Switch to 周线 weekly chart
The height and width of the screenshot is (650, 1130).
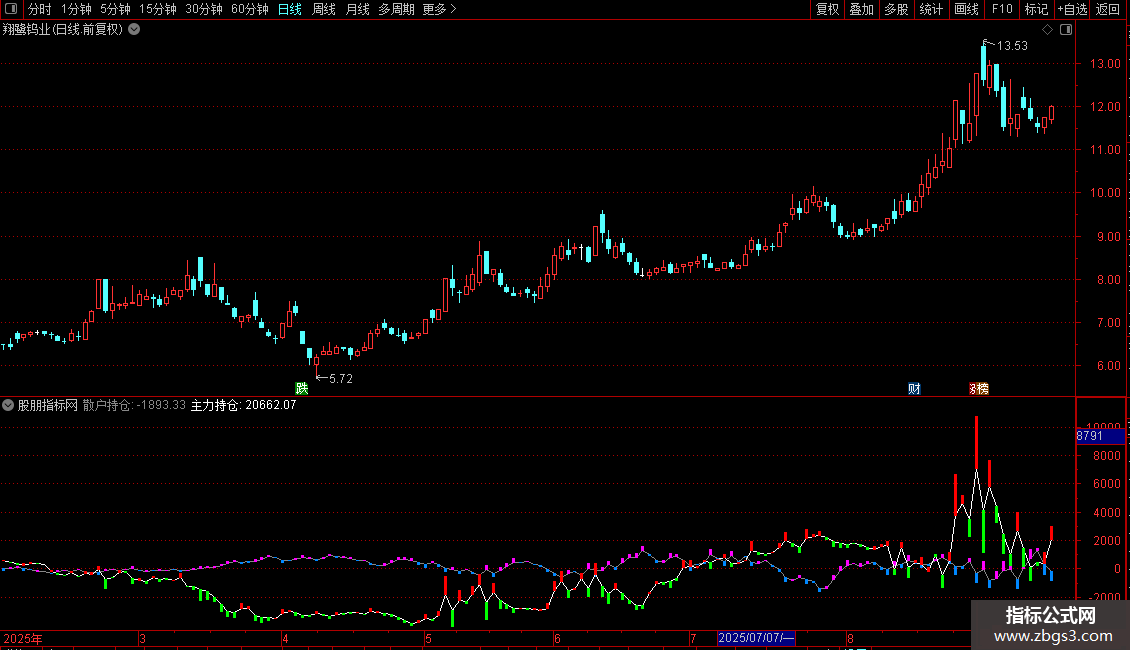tap(324, 9)
